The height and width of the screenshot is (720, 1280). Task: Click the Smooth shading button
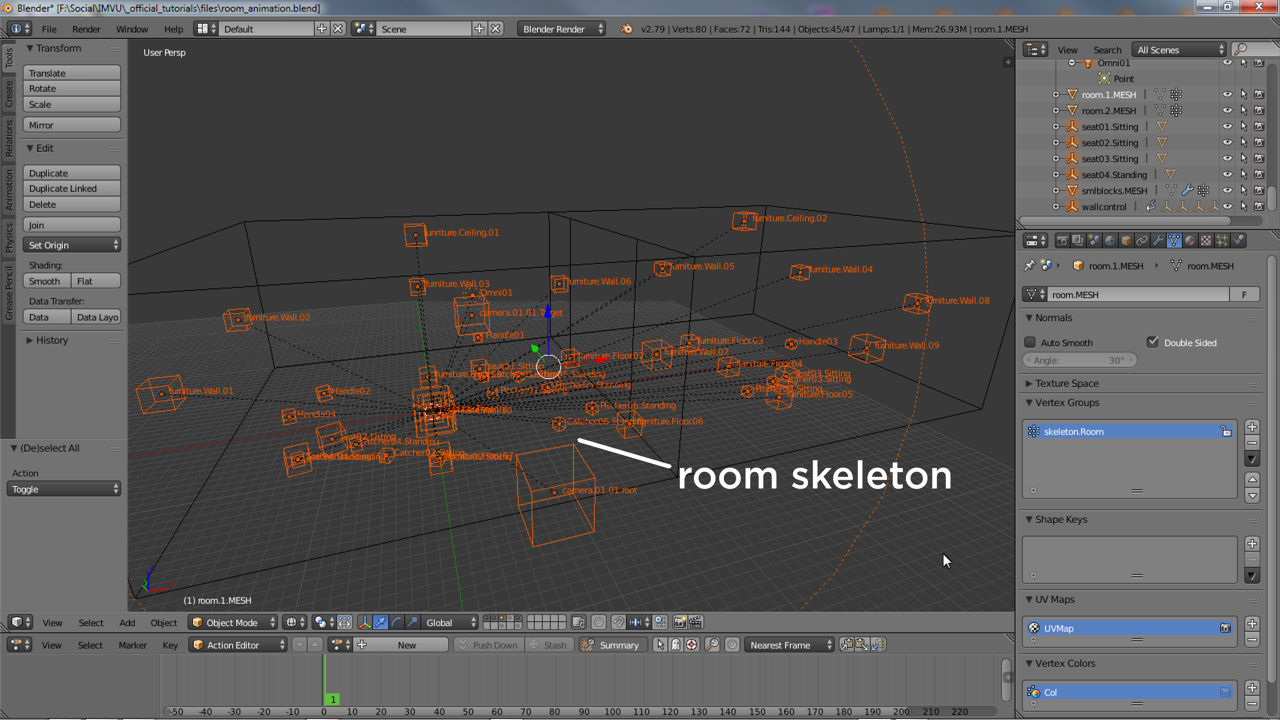(47, 281)
